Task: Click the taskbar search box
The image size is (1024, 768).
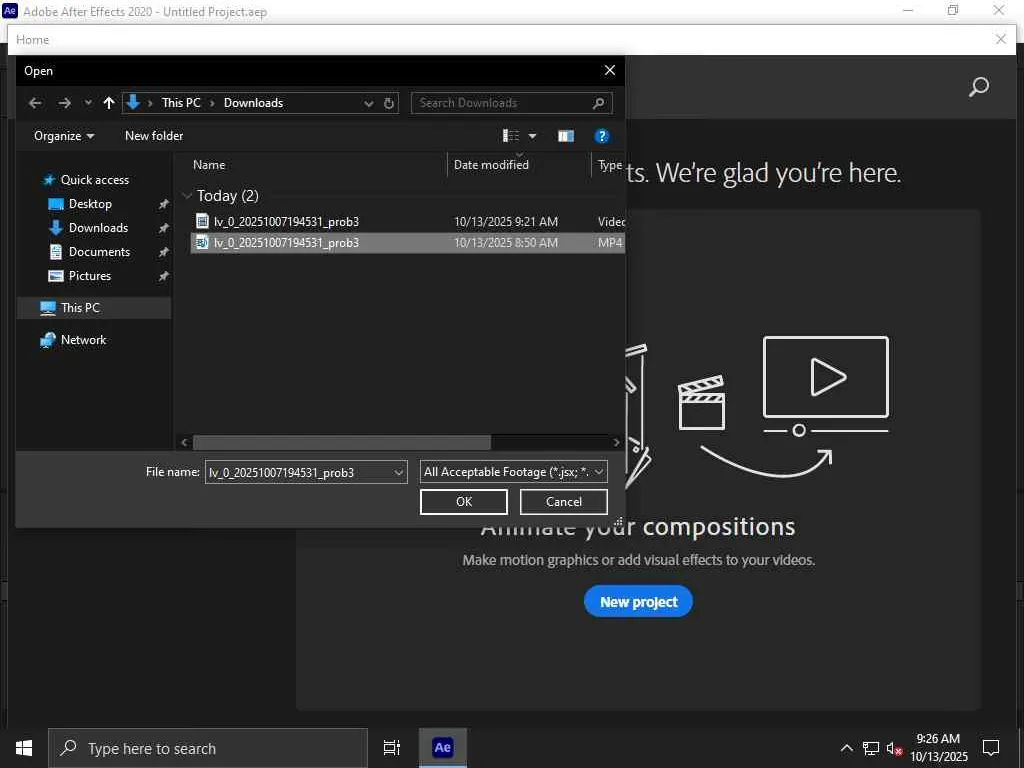Action: pyautogui.click(x=208, y=748)
